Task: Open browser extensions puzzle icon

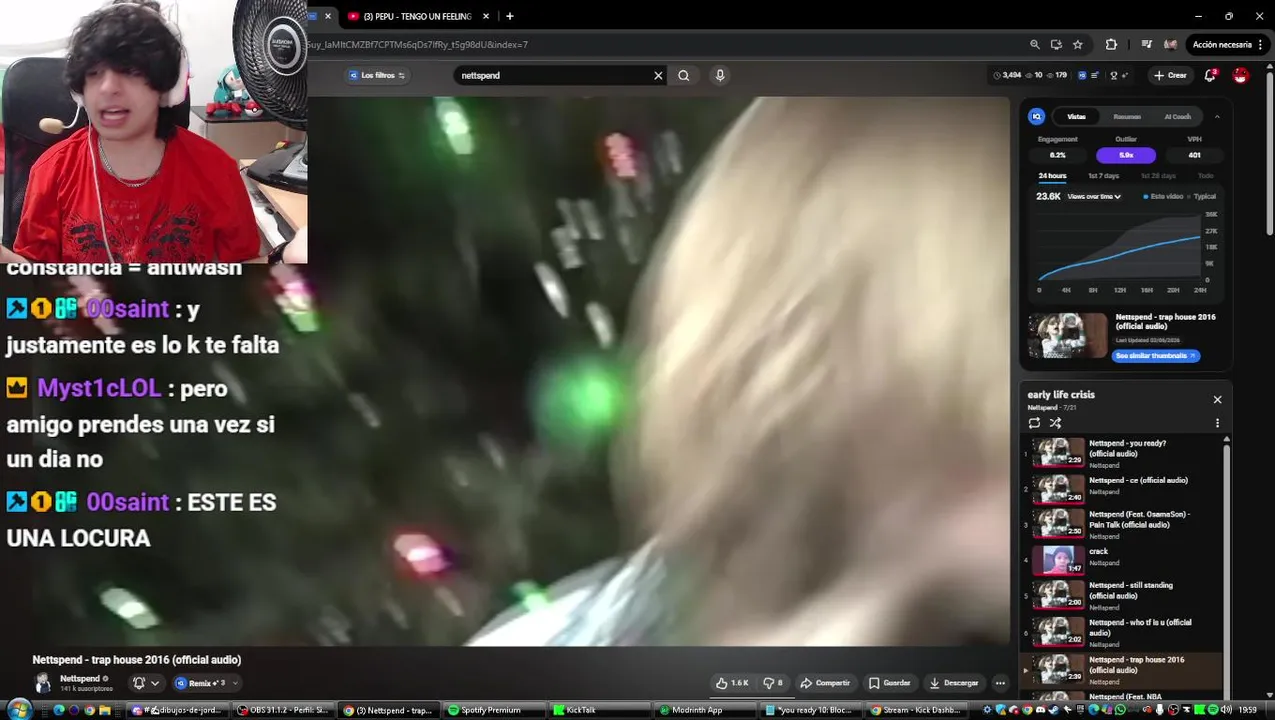Action: [x=1111, y=44]
